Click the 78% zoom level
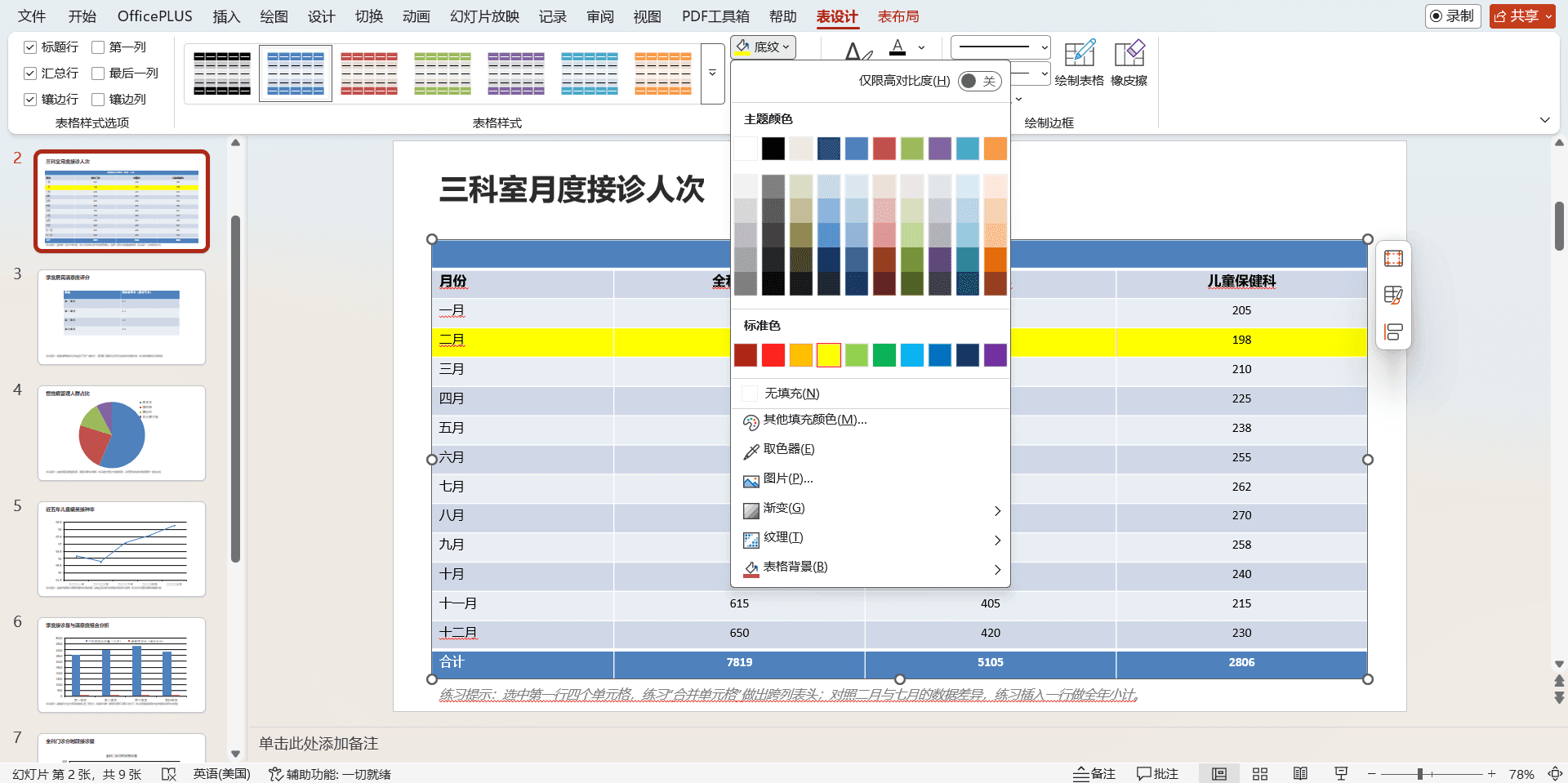The height and width of the screenshot is (783, 1568). tap(1521, 774)
